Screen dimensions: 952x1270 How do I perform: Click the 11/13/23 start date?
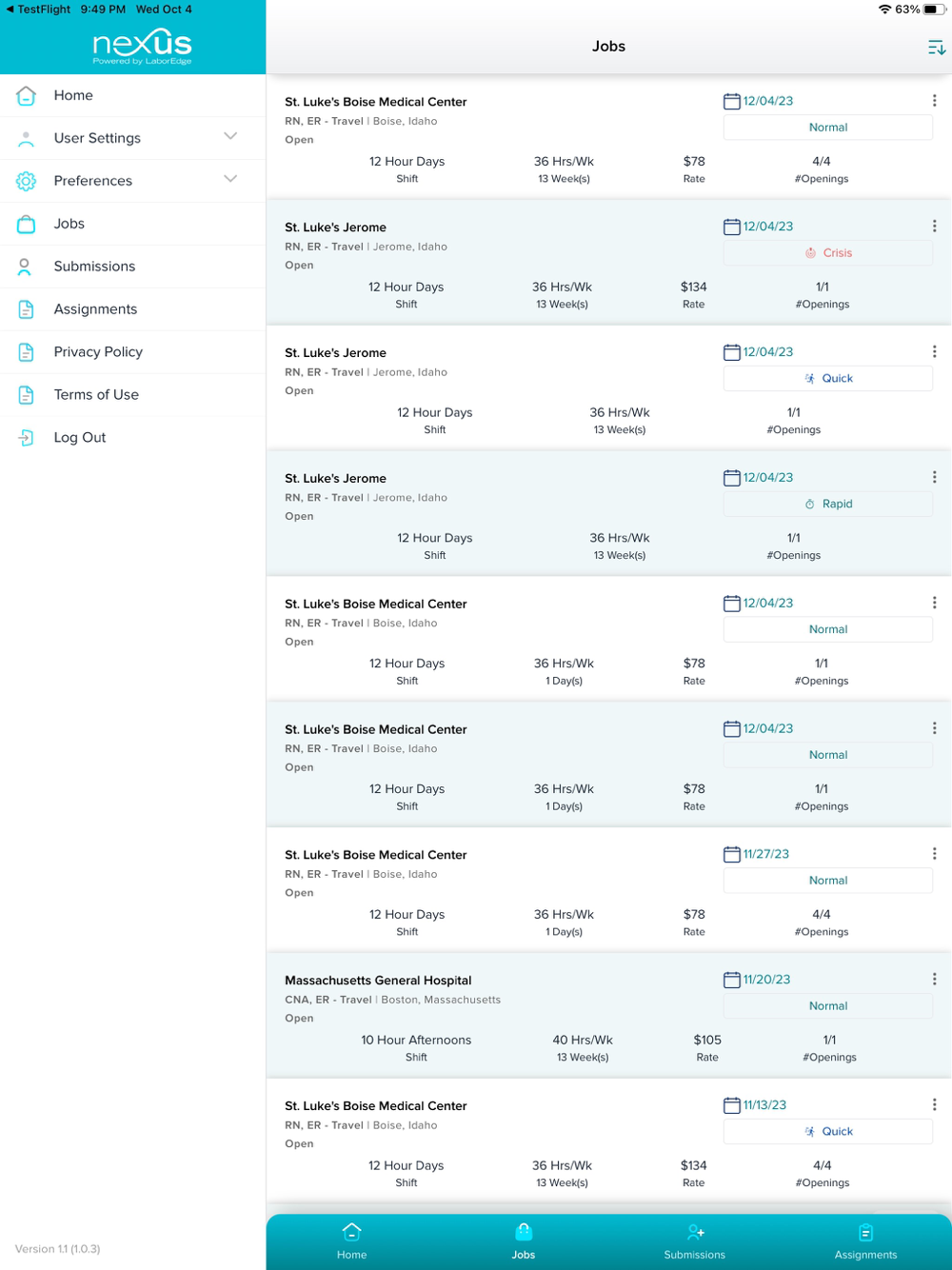coord(765,1105)
